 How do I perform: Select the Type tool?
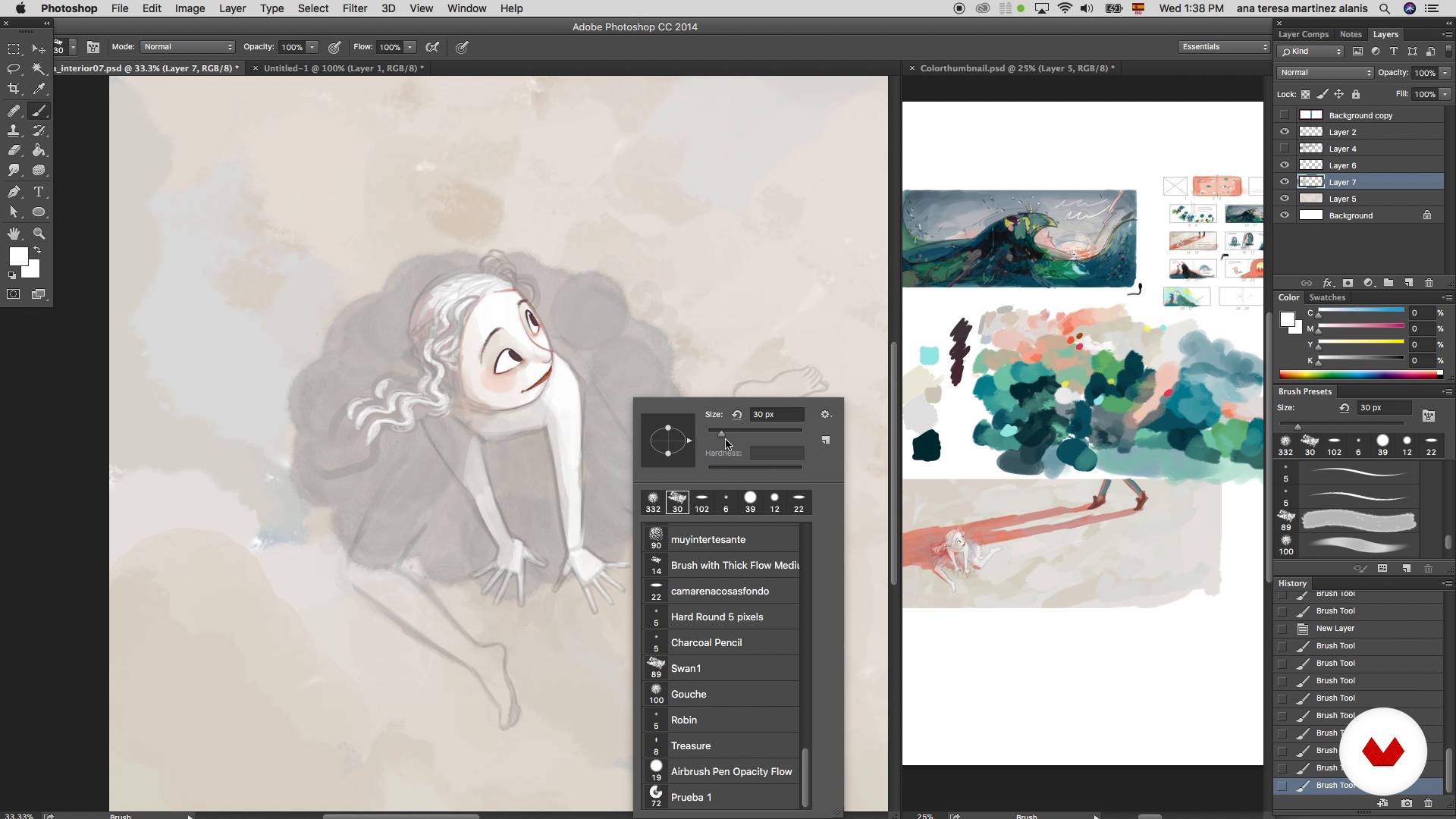[x=39, y=192]
